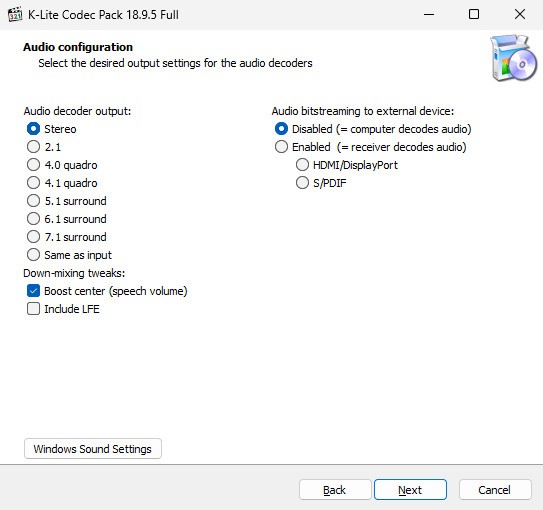
Task: Click the K-Lite title bar app icon
Action: [15, 14]
